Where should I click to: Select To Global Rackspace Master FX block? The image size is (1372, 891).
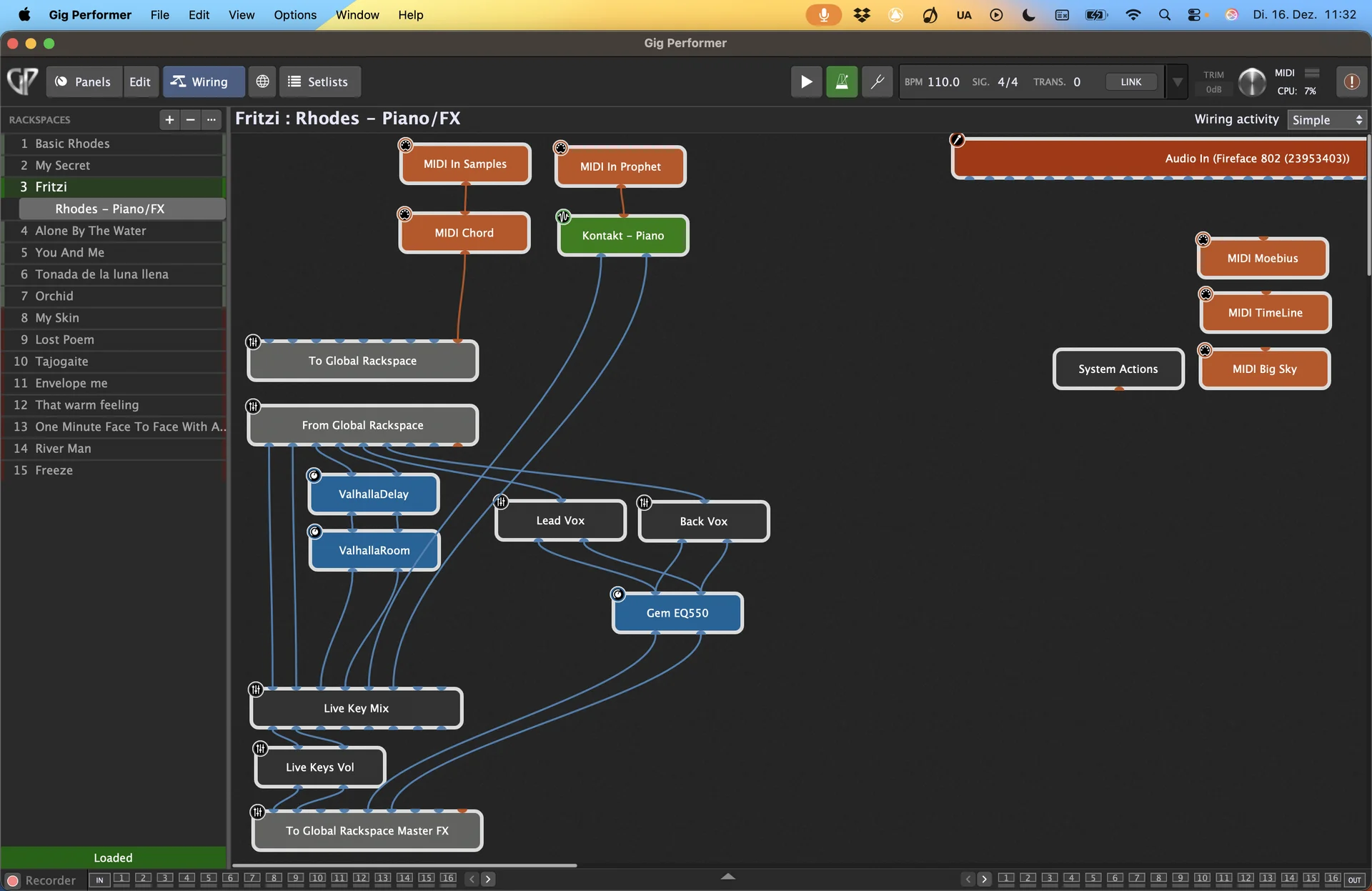click(x=367, y=830)
